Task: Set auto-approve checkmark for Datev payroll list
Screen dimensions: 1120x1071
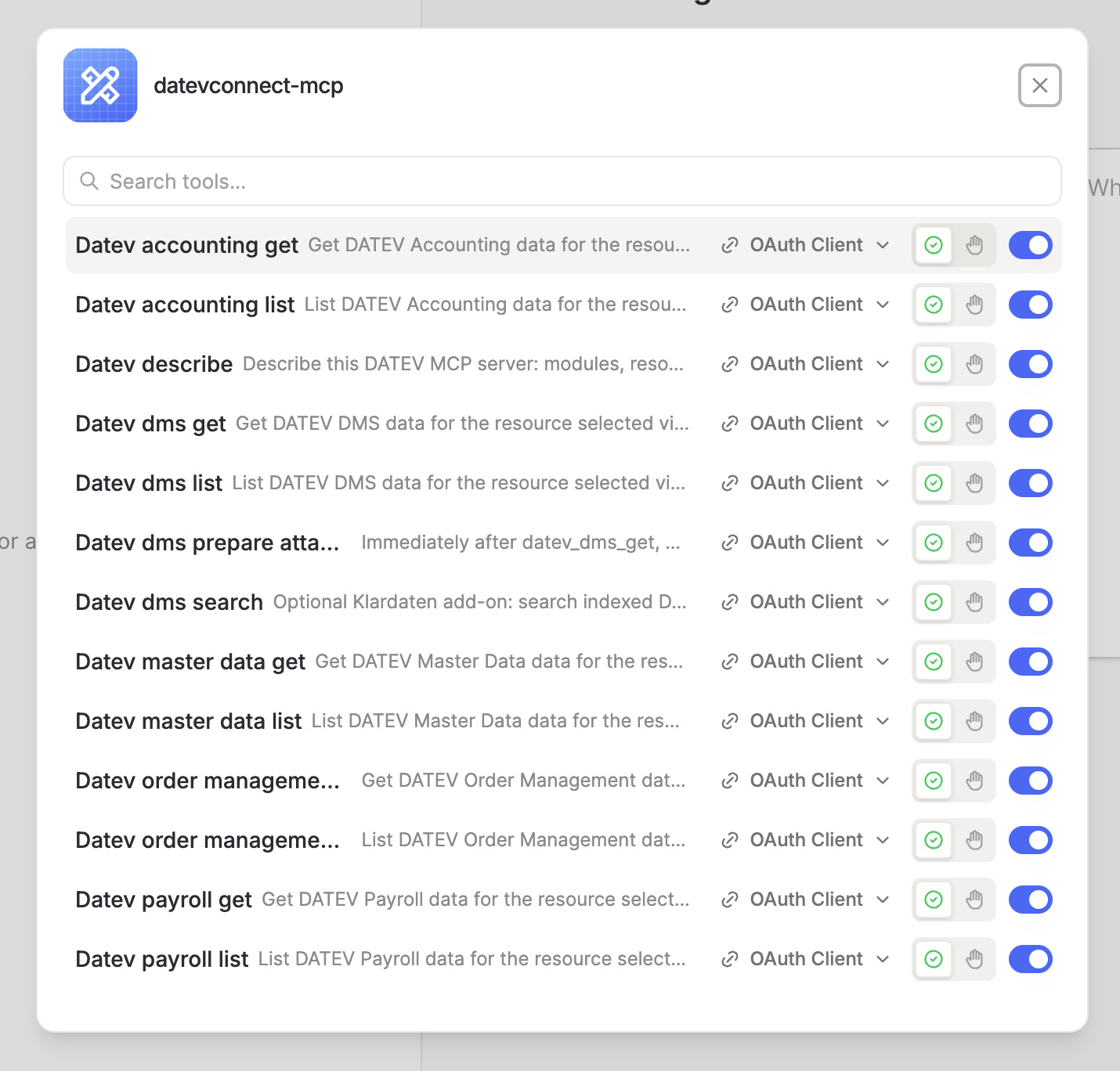Action: [x=934, y=959]
